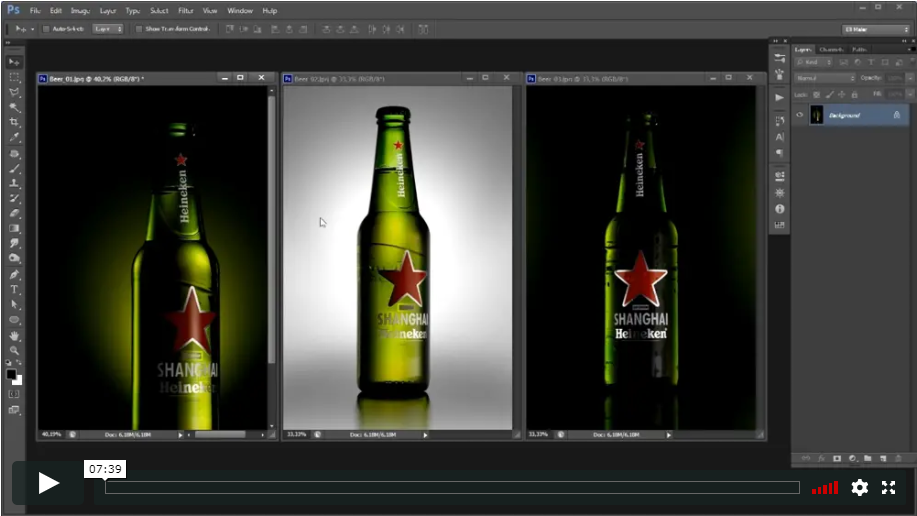The height and width of the screenshot is (516, 917).
Task: Open the Info panel icon
Action: point(780,209)
